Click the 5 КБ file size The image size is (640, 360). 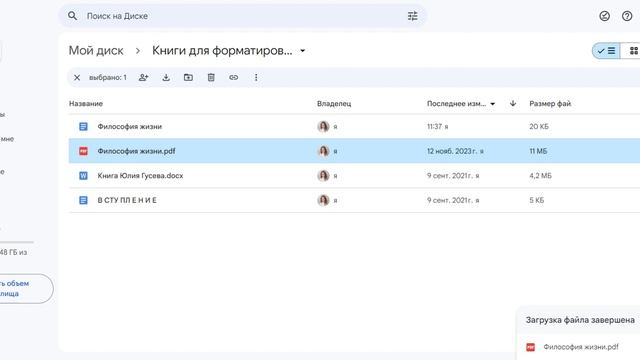[537, 200]
